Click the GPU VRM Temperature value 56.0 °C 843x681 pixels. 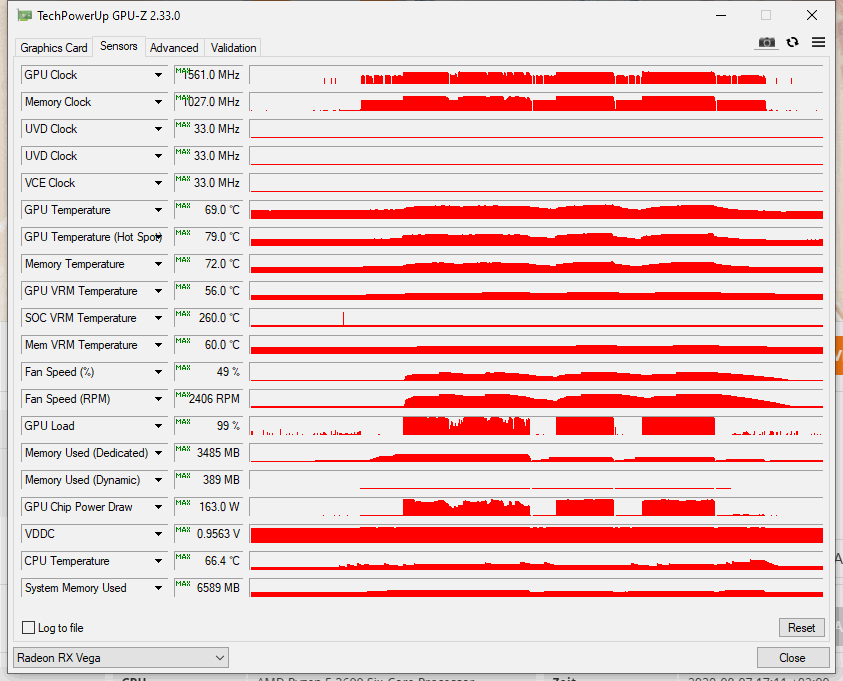(x=209, y=291)
